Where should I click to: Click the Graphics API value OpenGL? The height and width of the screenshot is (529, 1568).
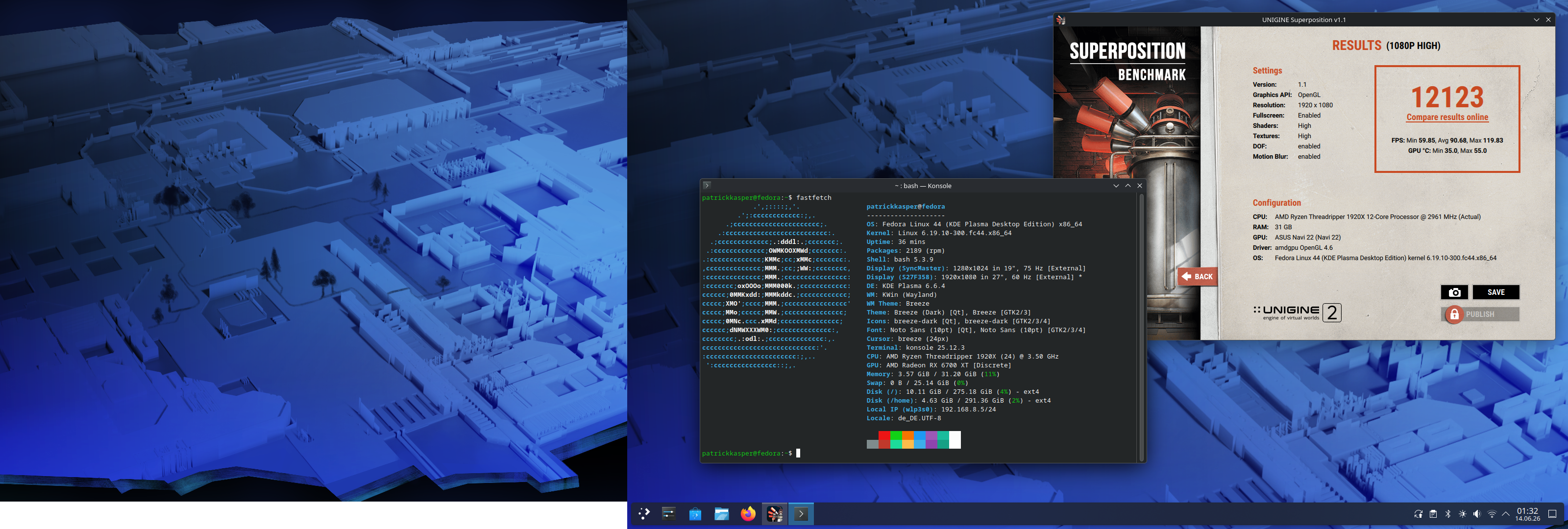click(x=1309, y=95)
